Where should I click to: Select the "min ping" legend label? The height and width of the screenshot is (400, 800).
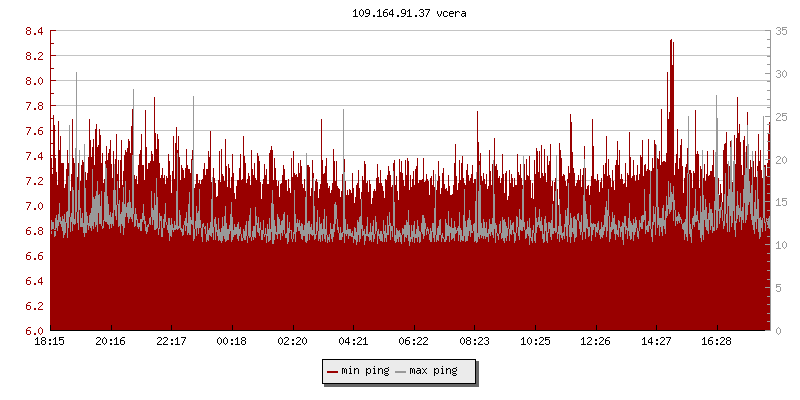(365, 371)
